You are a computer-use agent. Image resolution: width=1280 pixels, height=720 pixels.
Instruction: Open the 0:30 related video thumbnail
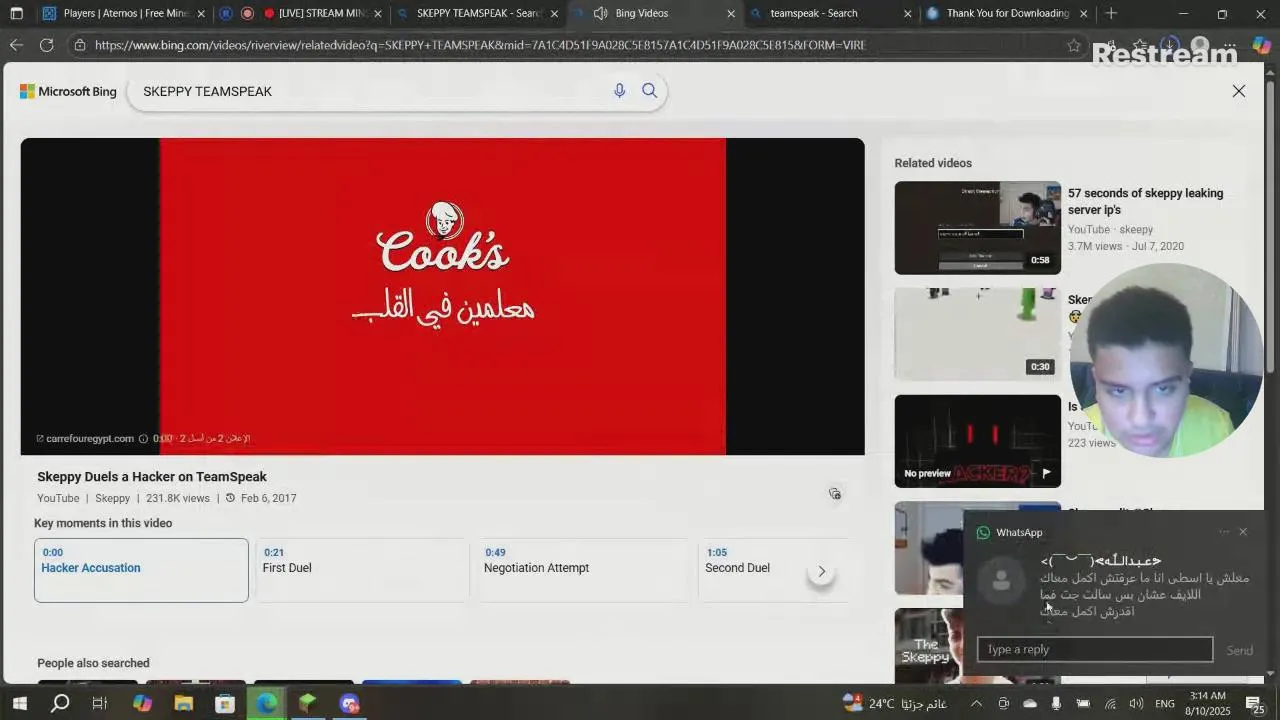pos(977,334)
